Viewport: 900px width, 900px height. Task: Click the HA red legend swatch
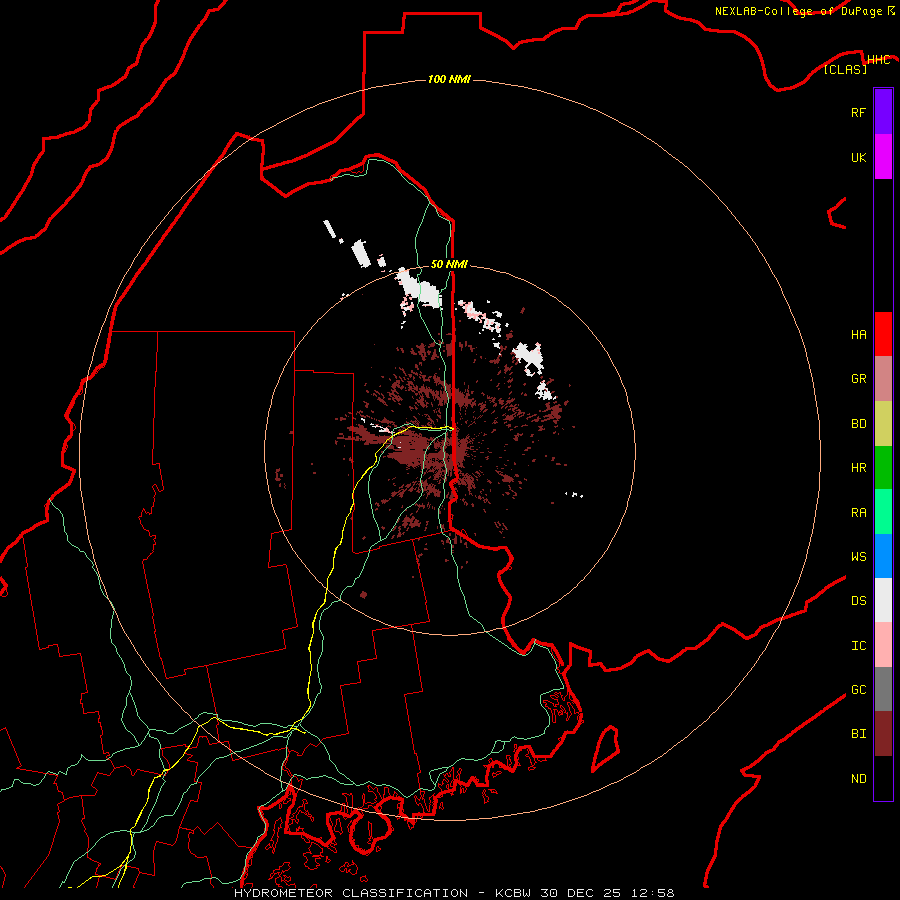883,334
